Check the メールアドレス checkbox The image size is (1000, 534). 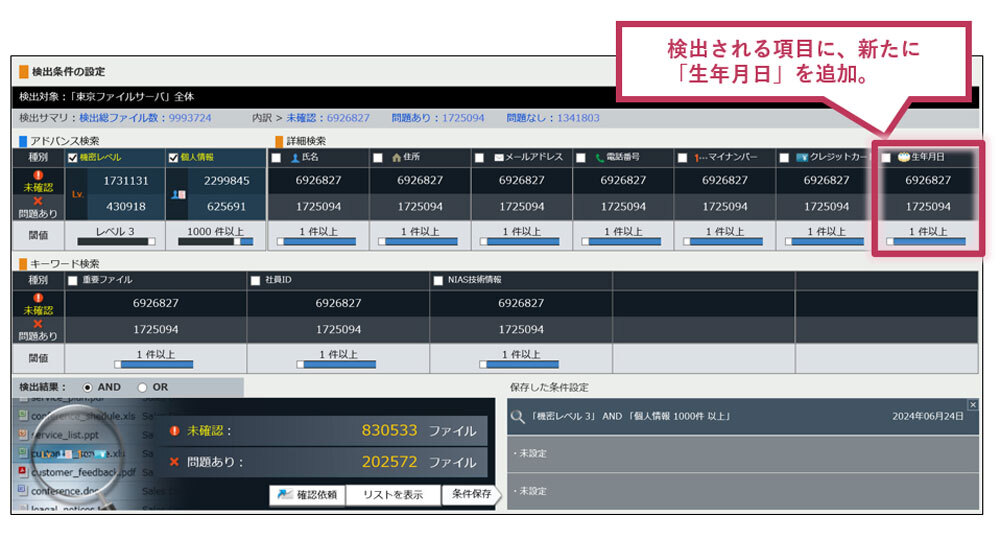pyautogui.click(x=479, y=158)
